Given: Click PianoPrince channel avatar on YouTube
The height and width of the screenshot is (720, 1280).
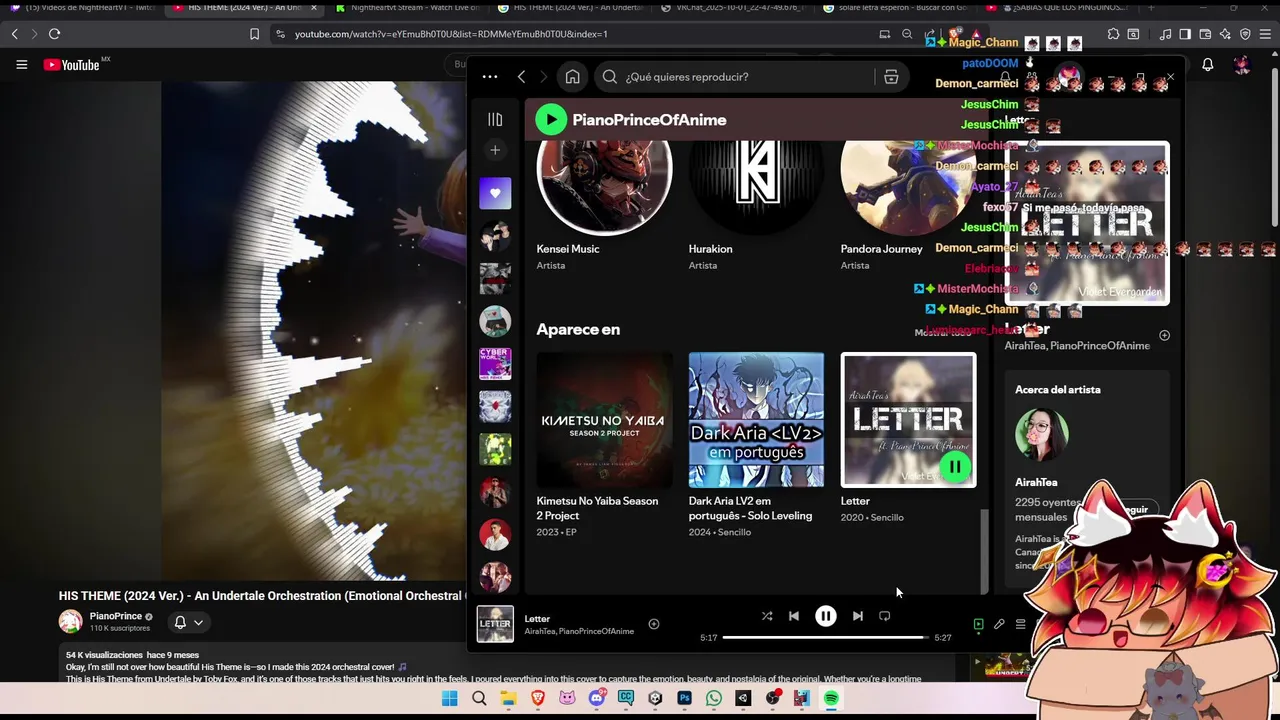Looking at the screenshot, I should 70,622.
